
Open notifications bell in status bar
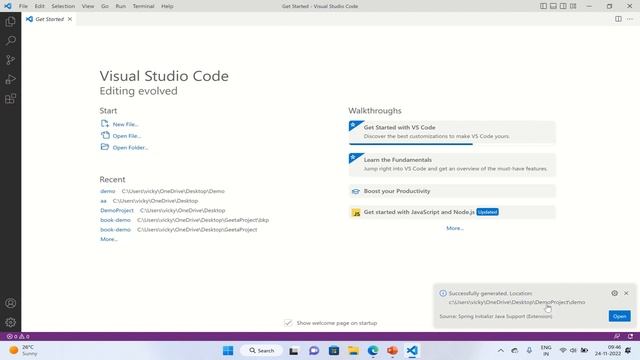tap(630, 336)
